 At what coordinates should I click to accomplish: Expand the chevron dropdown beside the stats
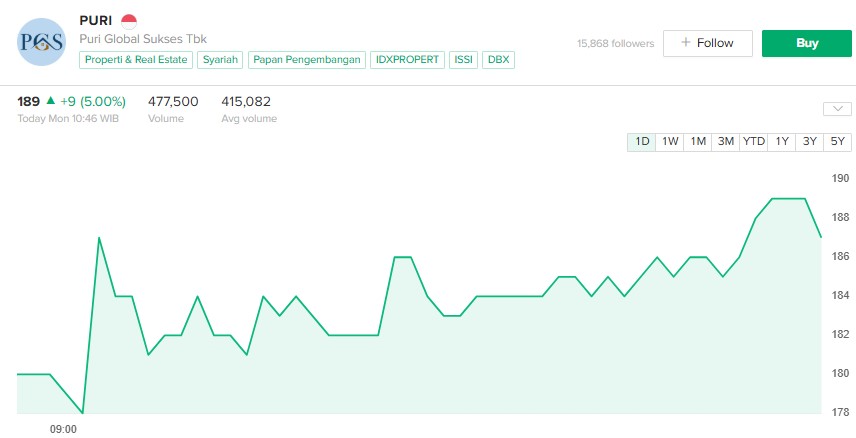tap(837, 109)
